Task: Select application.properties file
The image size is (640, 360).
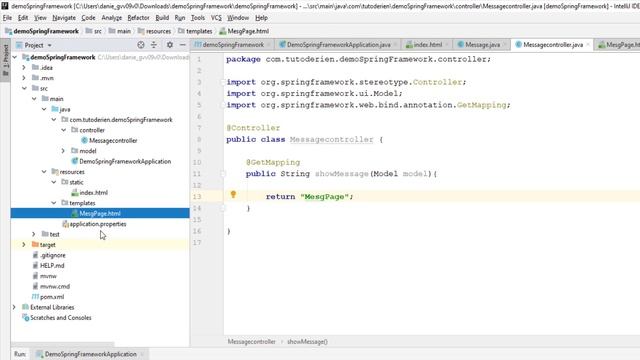Action: point(98,224)
